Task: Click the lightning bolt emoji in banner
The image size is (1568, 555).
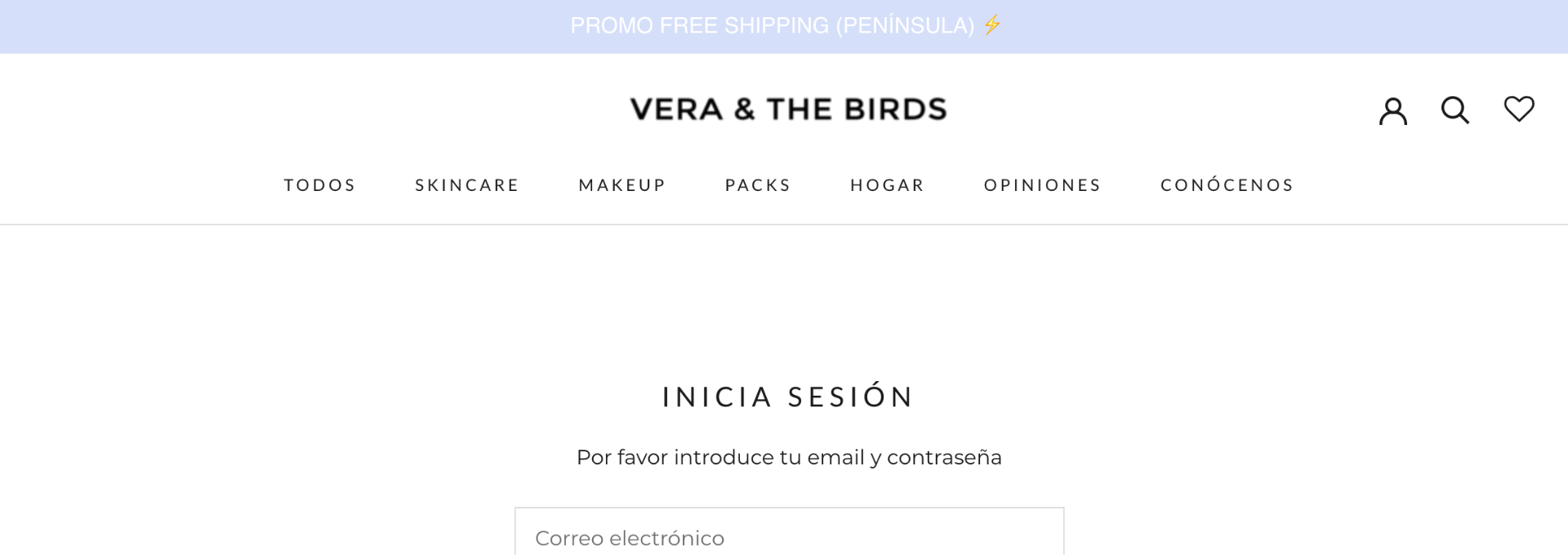Action: point(992,25)
